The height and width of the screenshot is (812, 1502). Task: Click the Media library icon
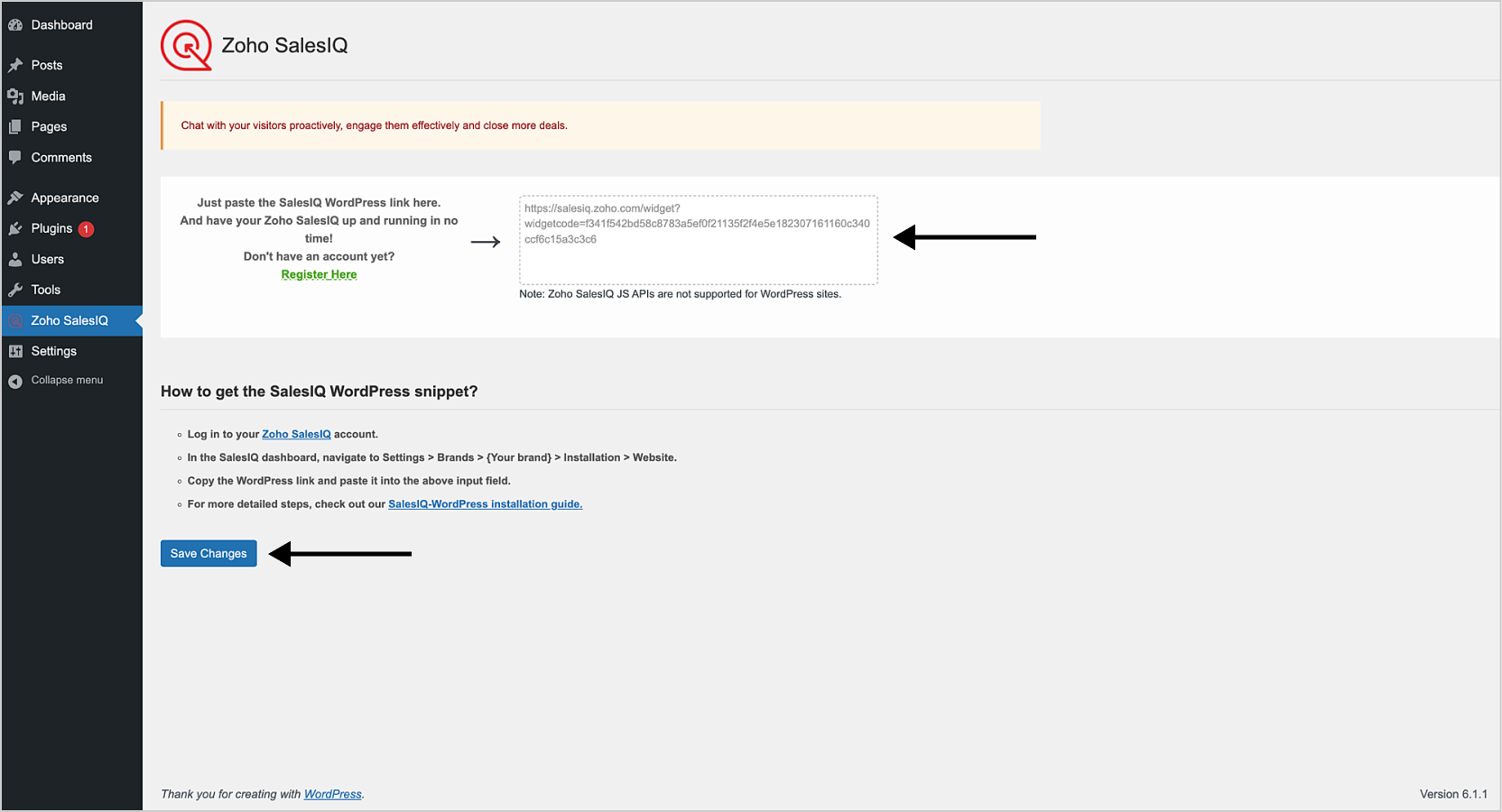coord(15,96)
